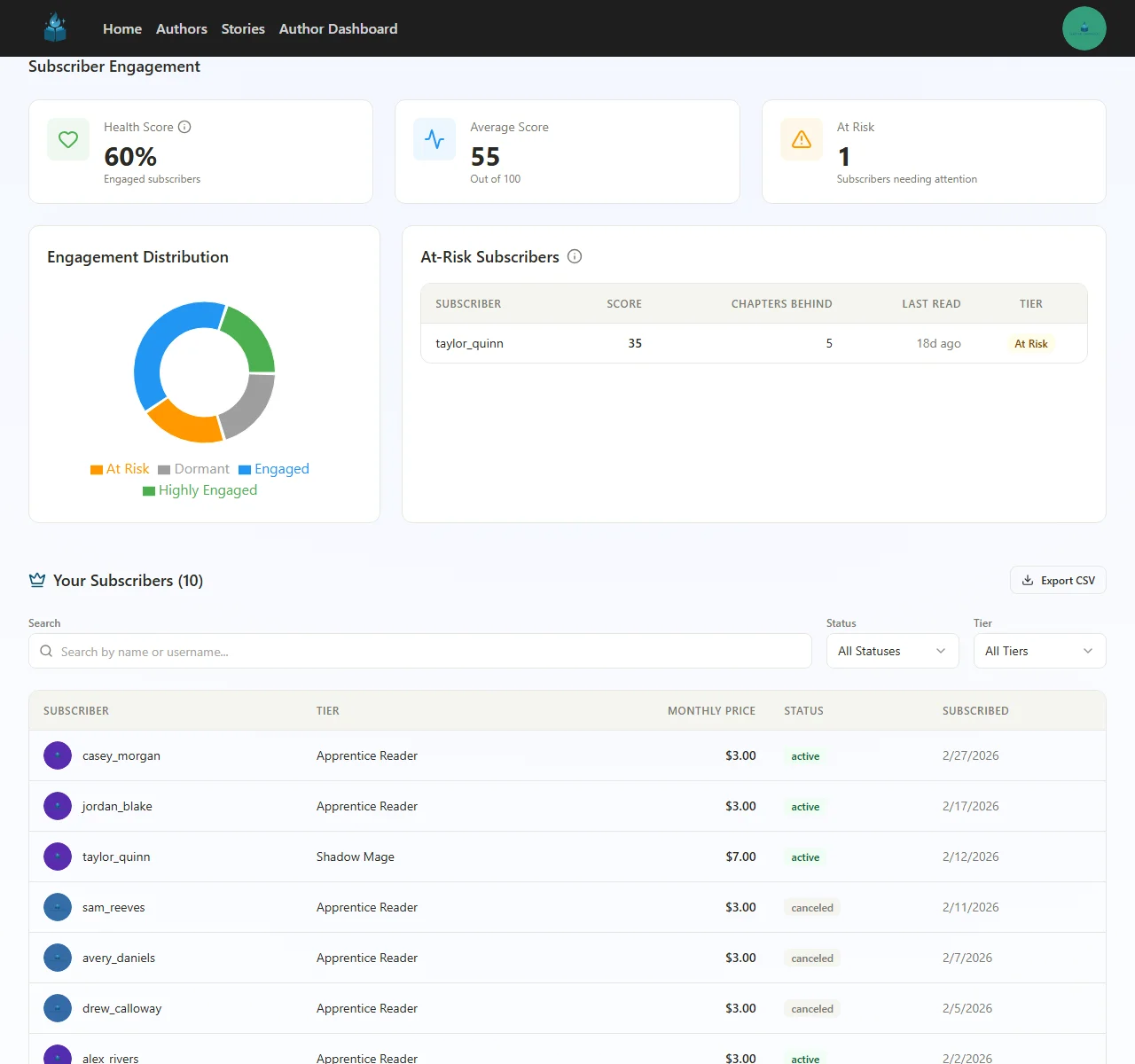Open the Health Score info tooltip

(x=184, y=127)
